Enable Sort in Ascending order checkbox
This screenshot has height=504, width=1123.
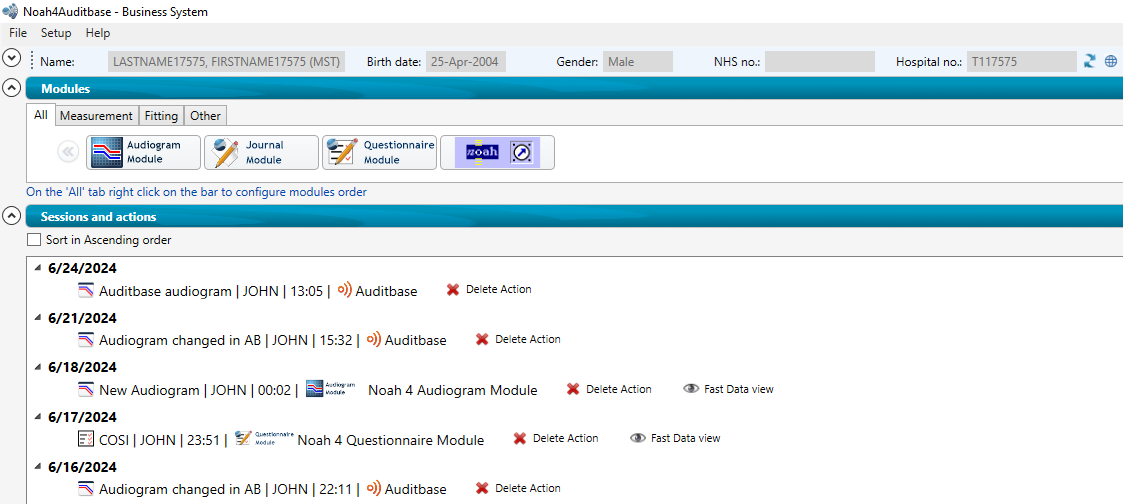[x=33, y=240]
